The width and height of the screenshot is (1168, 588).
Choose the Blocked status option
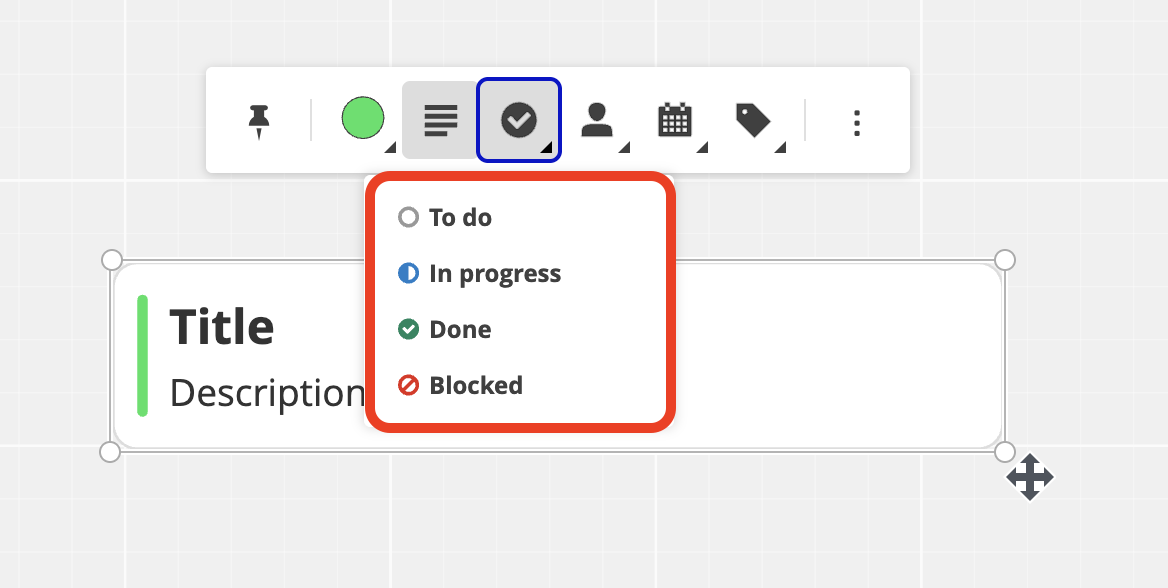pos(475,386)
